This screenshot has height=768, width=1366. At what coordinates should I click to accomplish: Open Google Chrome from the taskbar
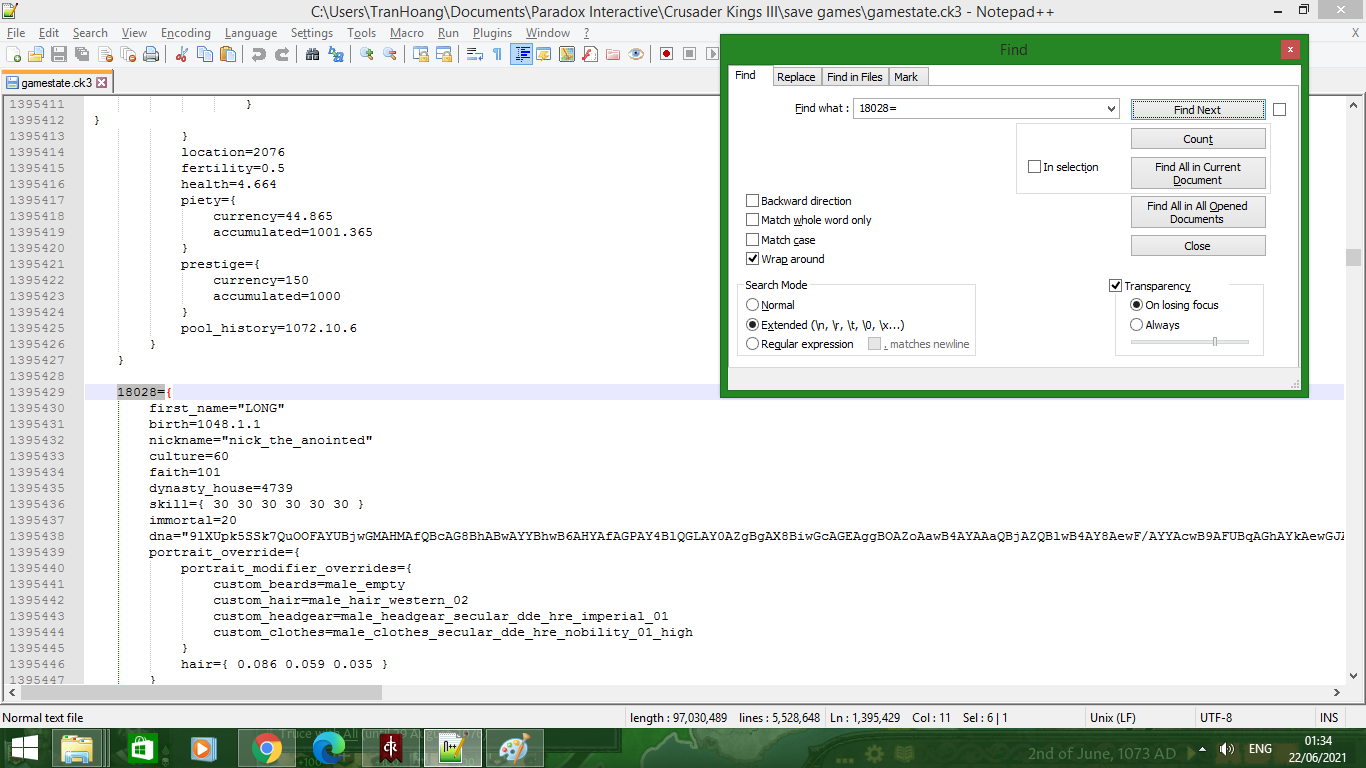[x=267, y=749]
